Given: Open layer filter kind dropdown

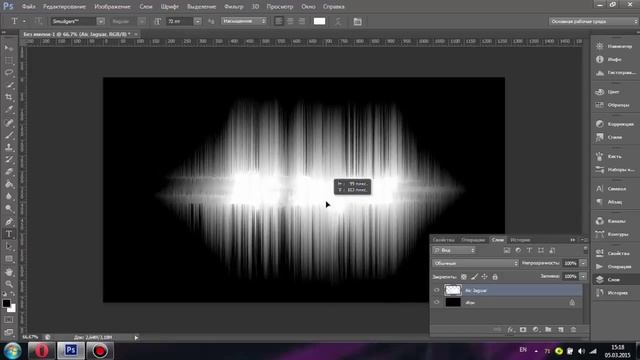Looking at the screenshot, I should [x=454, y=250].
